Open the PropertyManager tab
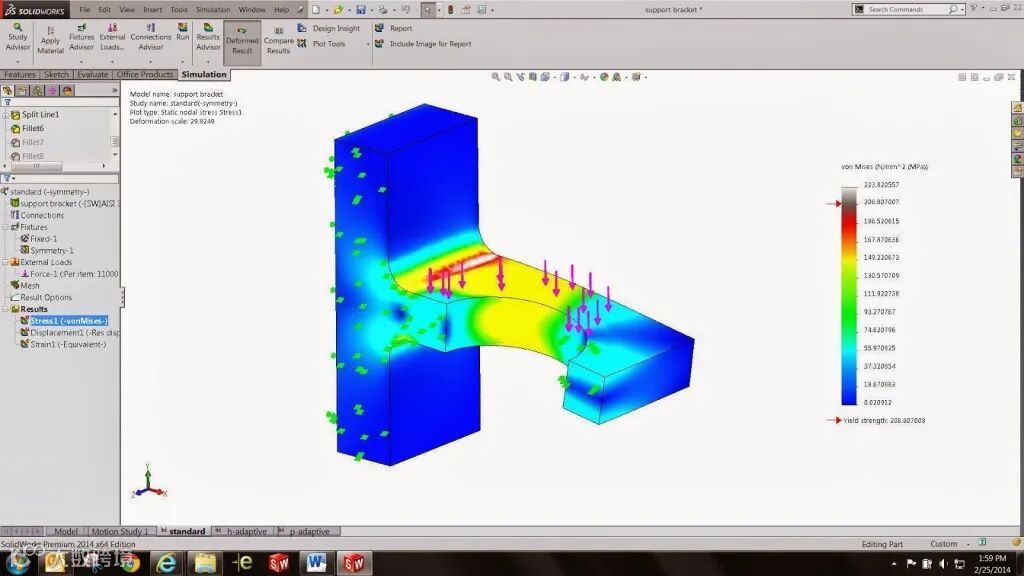This screenshot has height=576, width=1024. click(22, 91)
